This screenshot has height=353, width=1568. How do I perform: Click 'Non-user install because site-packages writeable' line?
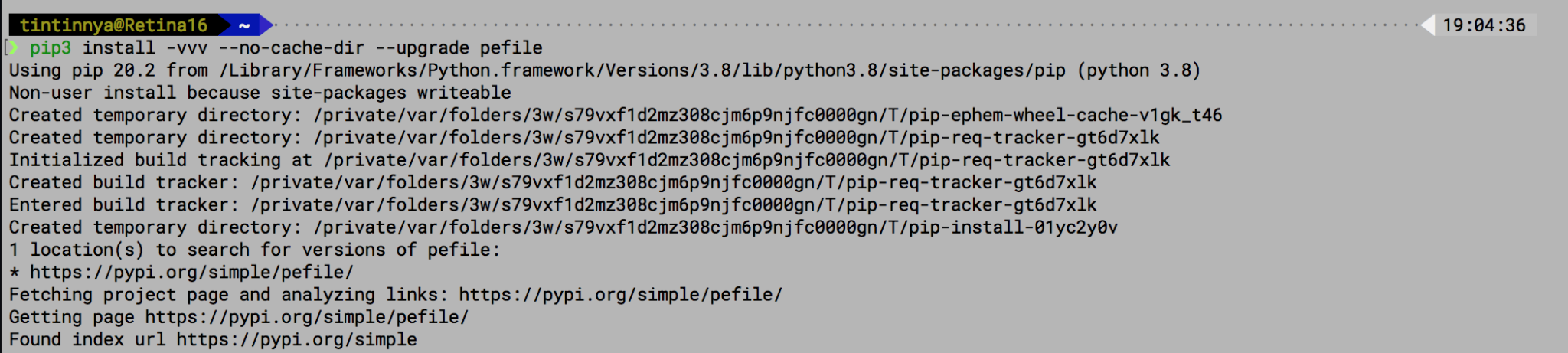(260, 93)
